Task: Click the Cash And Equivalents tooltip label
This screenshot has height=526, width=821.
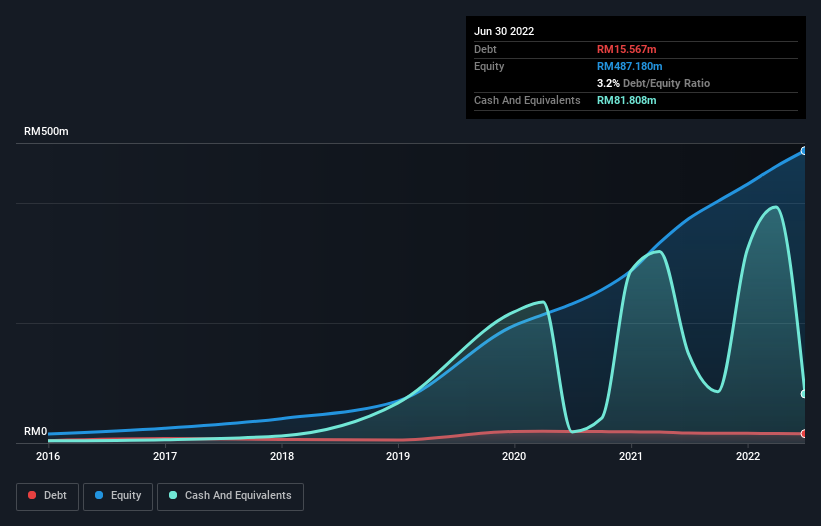Action: pos(527,100)
